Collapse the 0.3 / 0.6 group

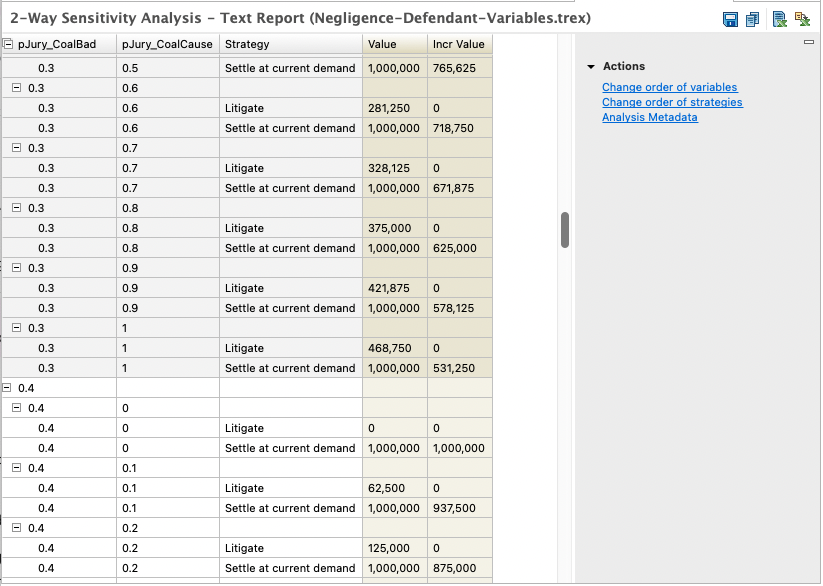[x=17, y=88]
